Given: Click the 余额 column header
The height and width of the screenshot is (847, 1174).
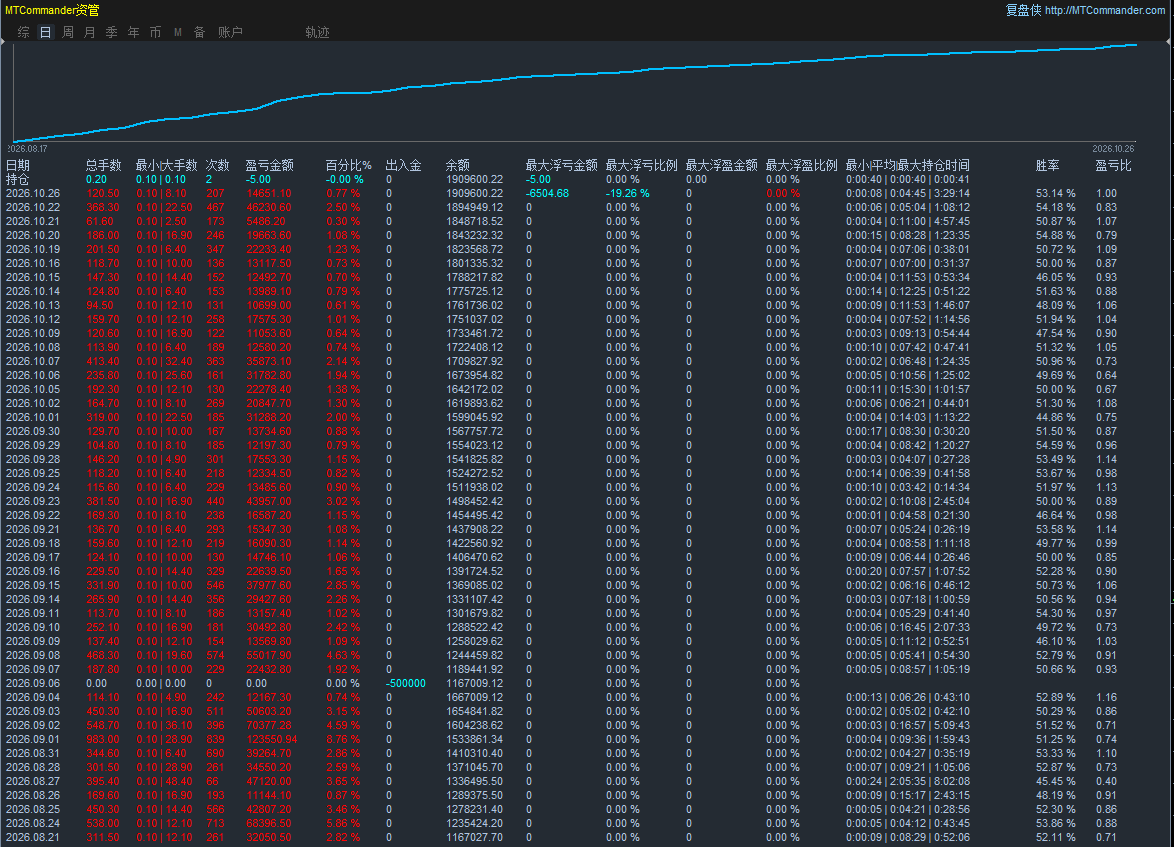Looking at the screenshot, I should pos(457,166).
